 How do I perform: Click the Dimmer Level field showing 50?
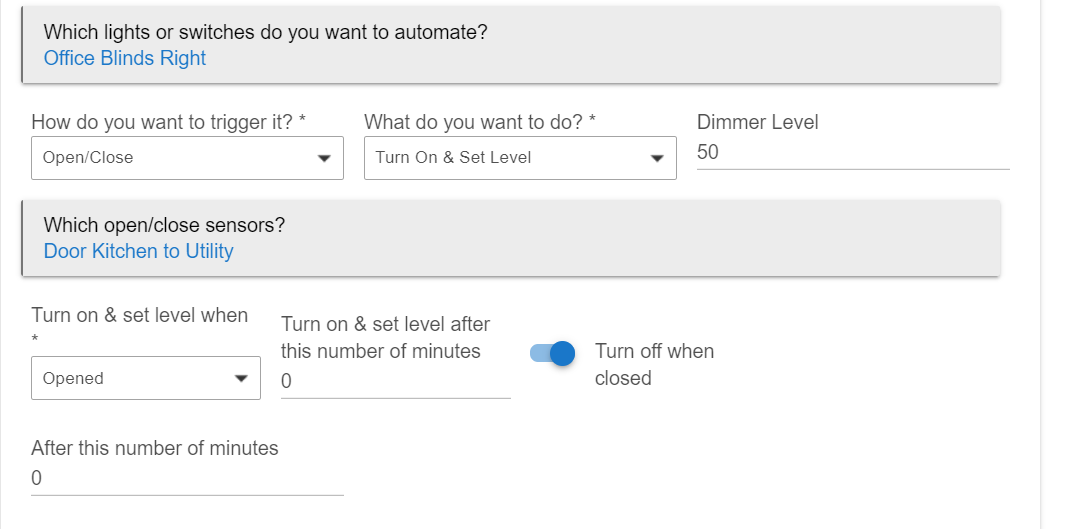852,153
